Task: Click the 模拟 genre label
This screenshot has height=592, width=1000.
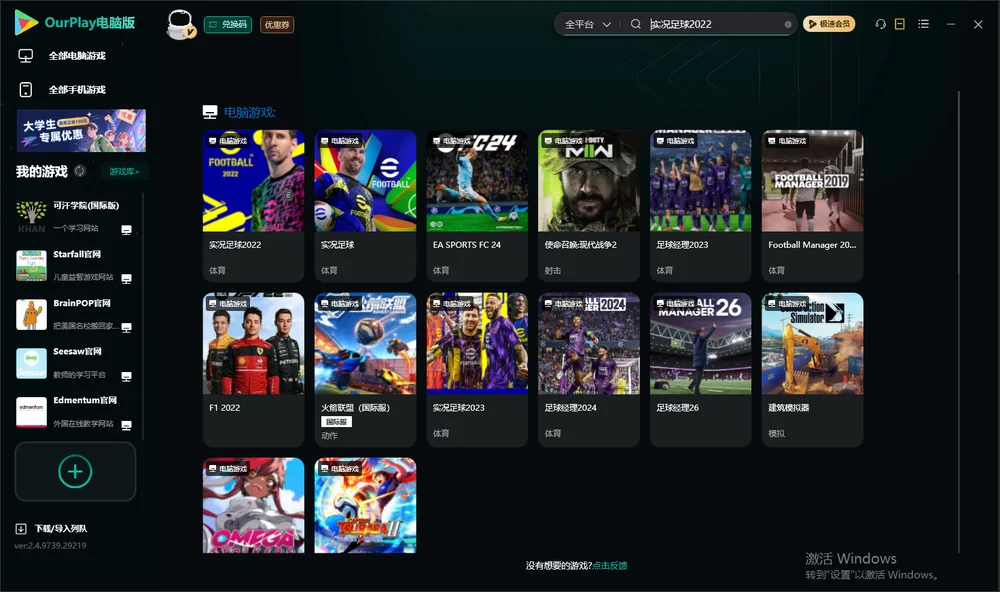Action: click(776, 434)
